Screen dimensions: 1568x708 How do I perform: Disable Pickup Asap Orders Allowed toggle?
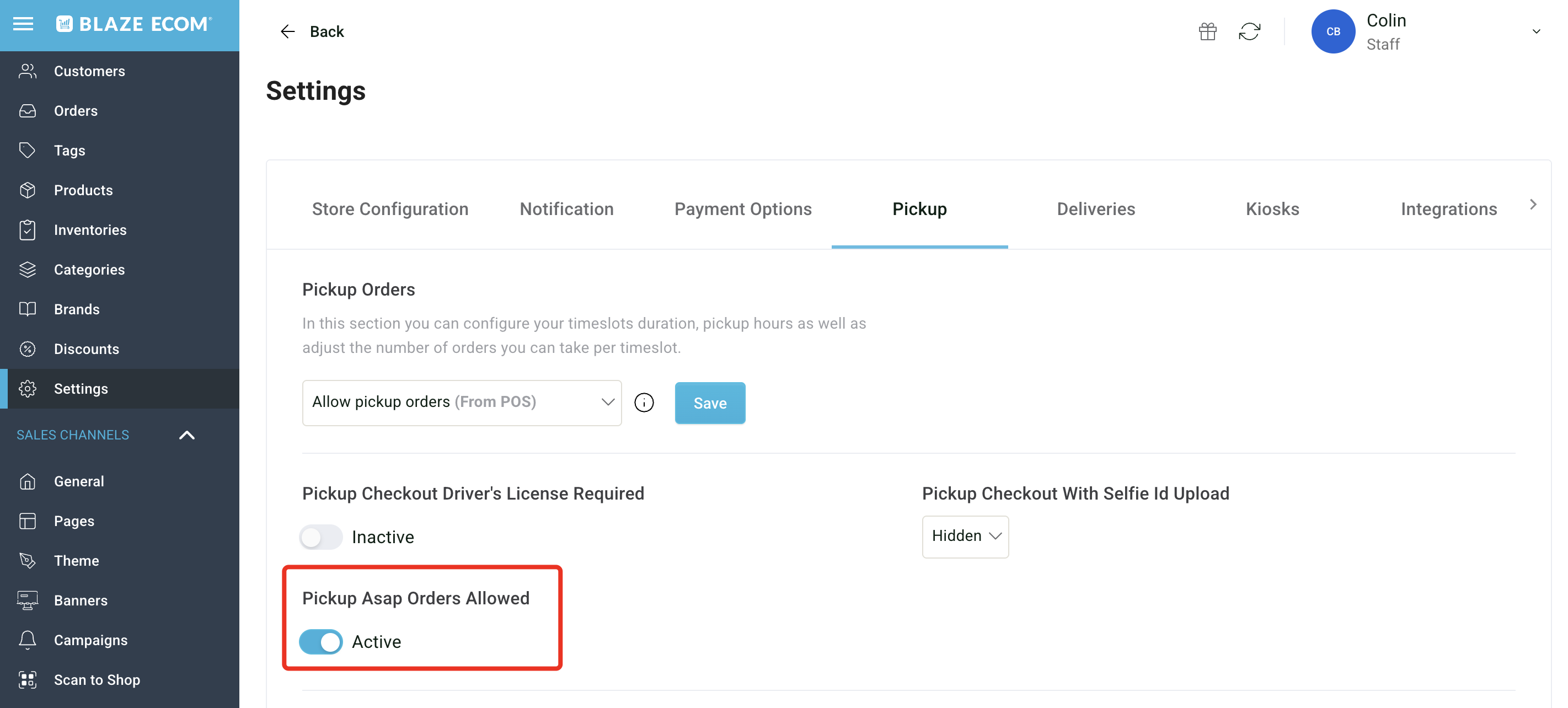(x=321, y=642)
